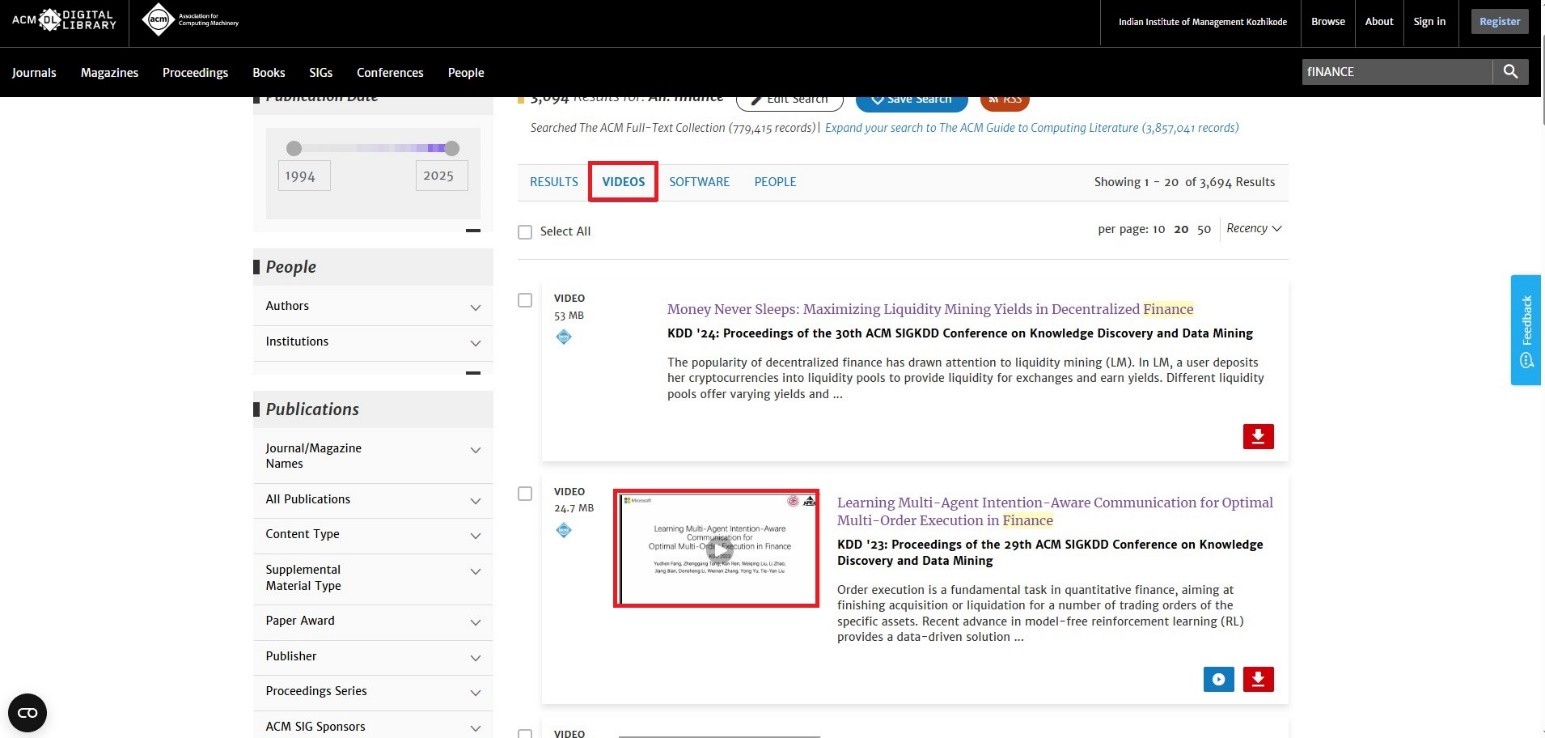Click the Association for Computing Machinery logo
Viewport: 1545px width, 738px height.
[191, 20]
